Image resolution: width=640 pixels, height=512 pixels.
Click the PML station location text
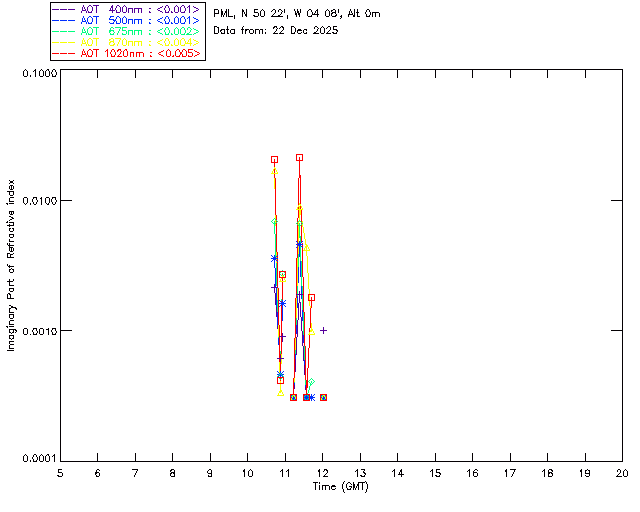click(297, 14)
